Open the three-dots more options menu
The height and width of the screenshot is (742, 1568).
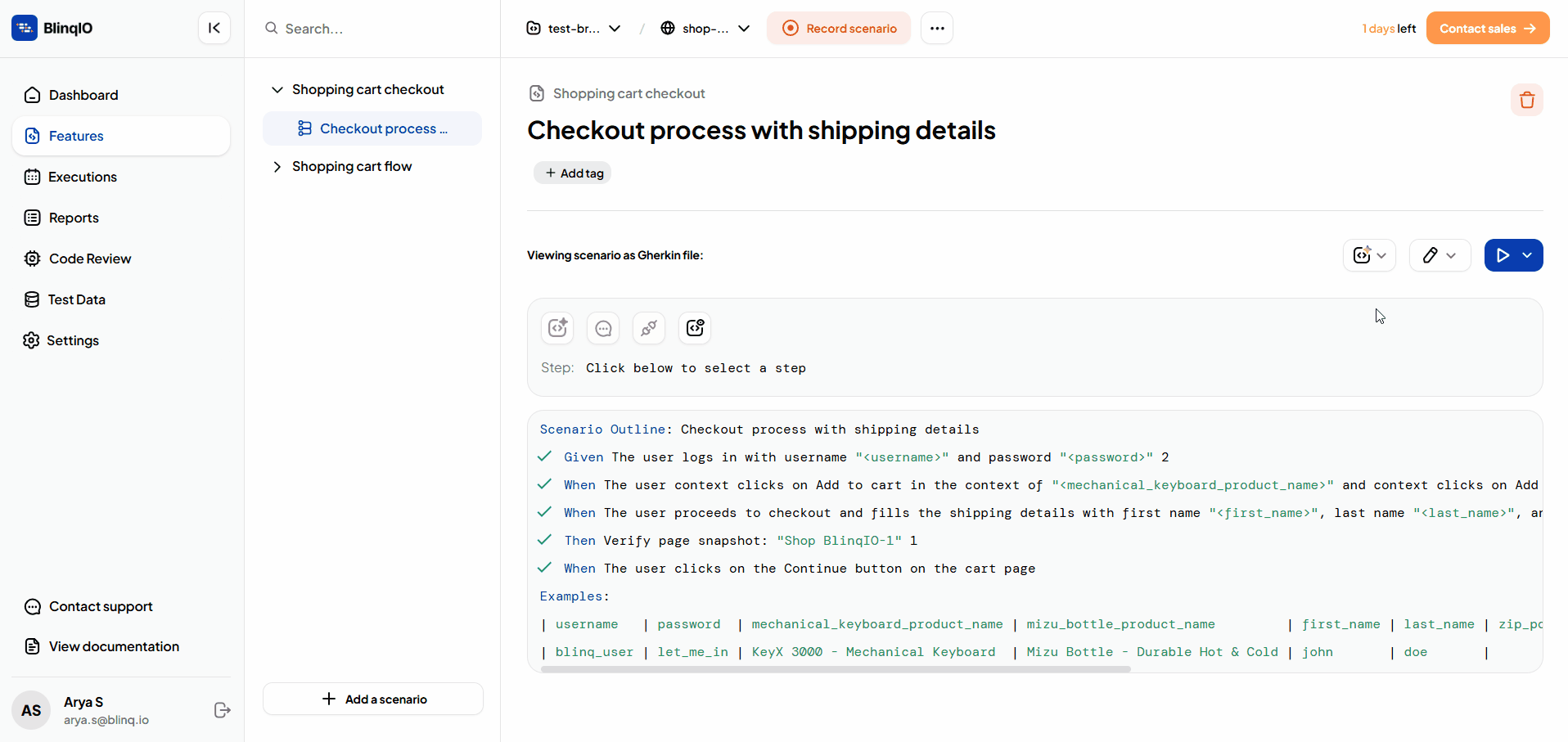tap(937, 28)
